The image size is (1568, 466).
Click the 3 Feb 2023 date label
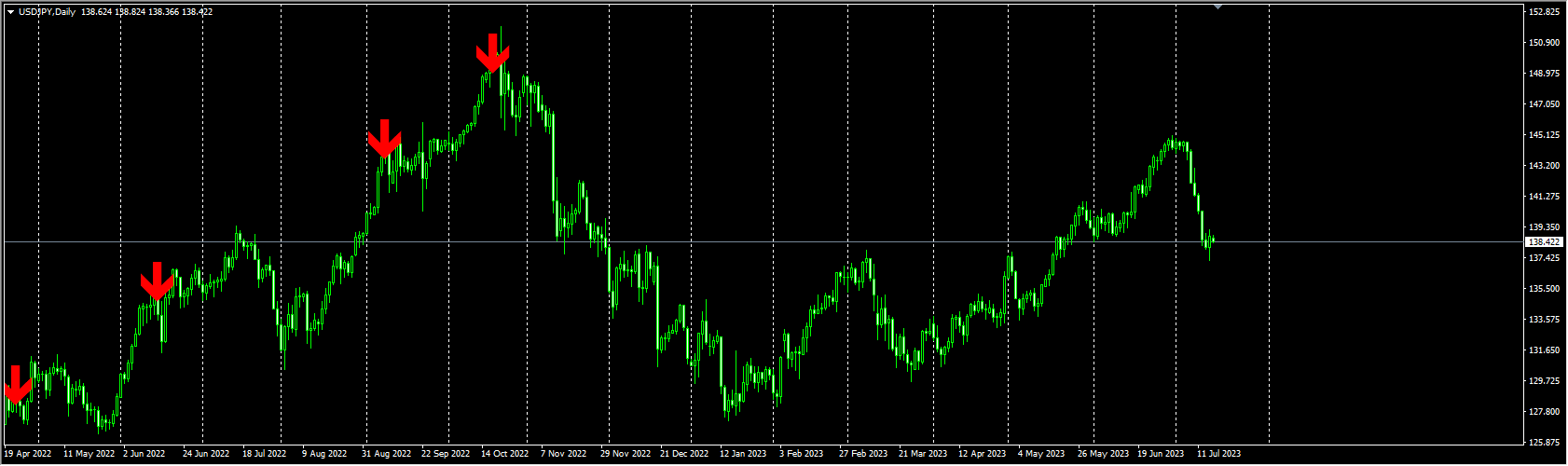point(802,454)
